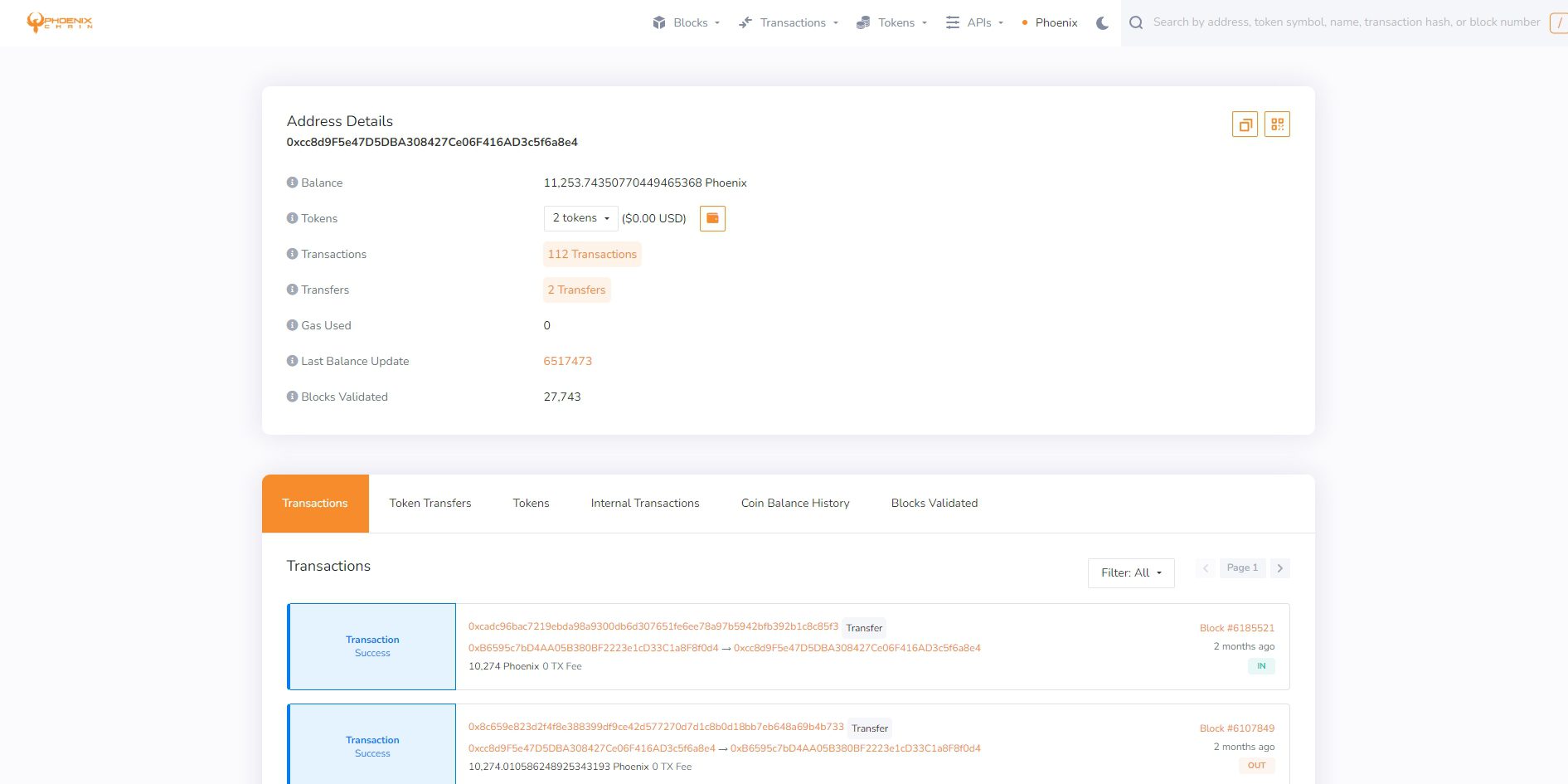Switch to Internal Transactions tab
Image resolution: width=1568 pixels, height=784 pixels.
645,504
